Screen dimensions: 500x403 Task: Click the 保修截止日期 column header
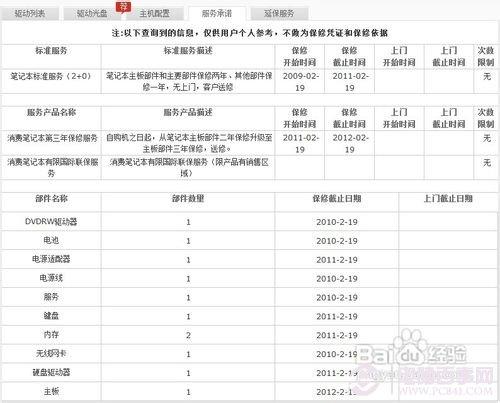[337, 198]
